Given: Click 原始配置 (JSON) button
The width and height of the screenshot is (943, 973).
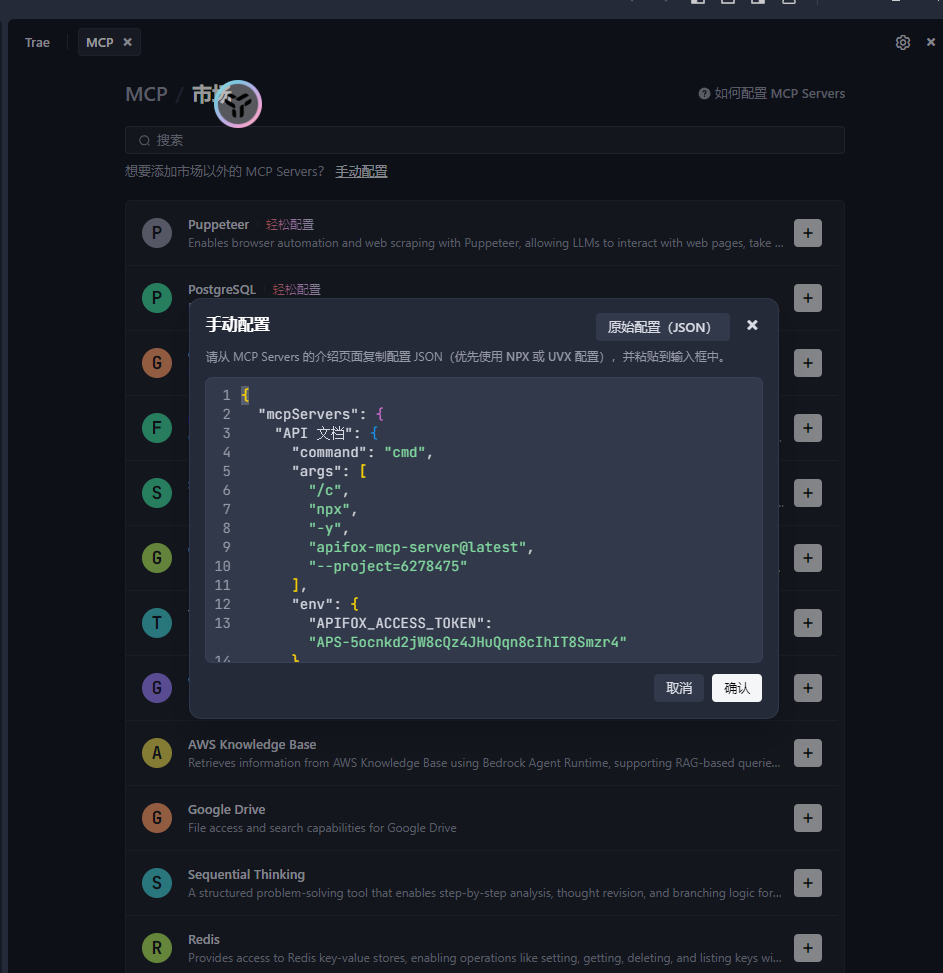Looking at the screenshot, I should (x=663, y=327).
